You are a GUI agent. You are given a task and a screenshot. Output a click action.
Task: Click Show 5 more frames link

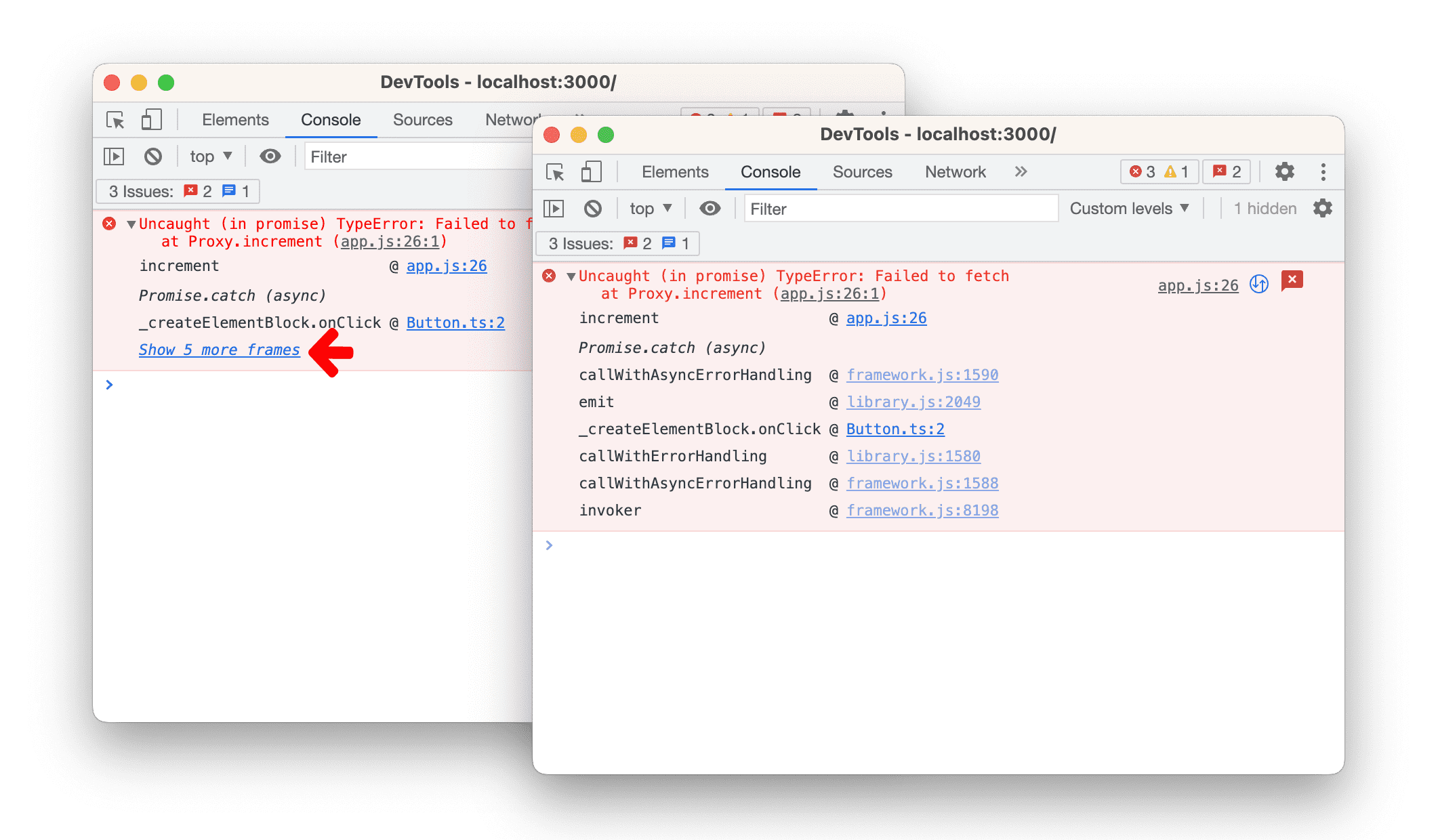[220, 350]
